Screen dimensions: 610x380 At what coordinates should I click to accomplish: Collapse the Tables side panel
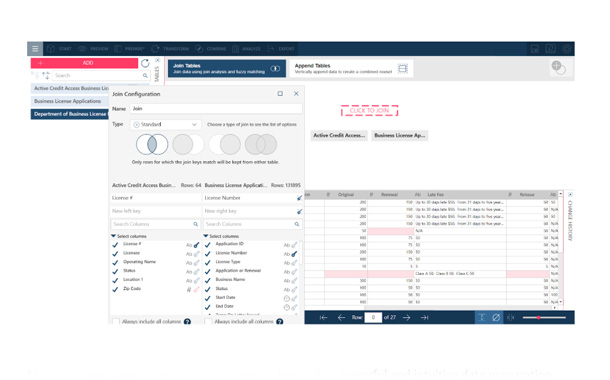click(158, 61)
